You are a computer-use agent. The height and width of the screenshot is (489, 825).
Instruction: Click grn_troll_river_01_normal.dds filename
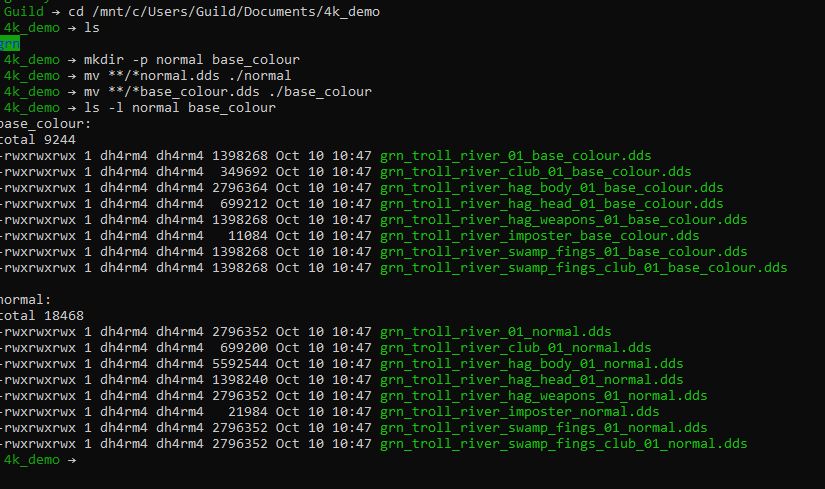(x=496, y=332)
